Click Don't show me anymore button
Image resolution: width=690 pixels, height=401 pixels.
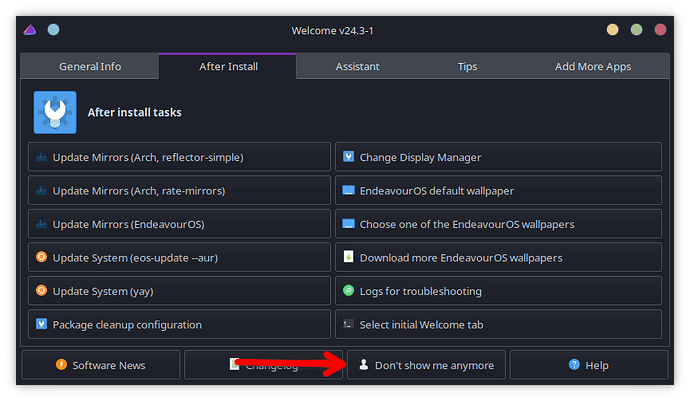click(426, 365)
